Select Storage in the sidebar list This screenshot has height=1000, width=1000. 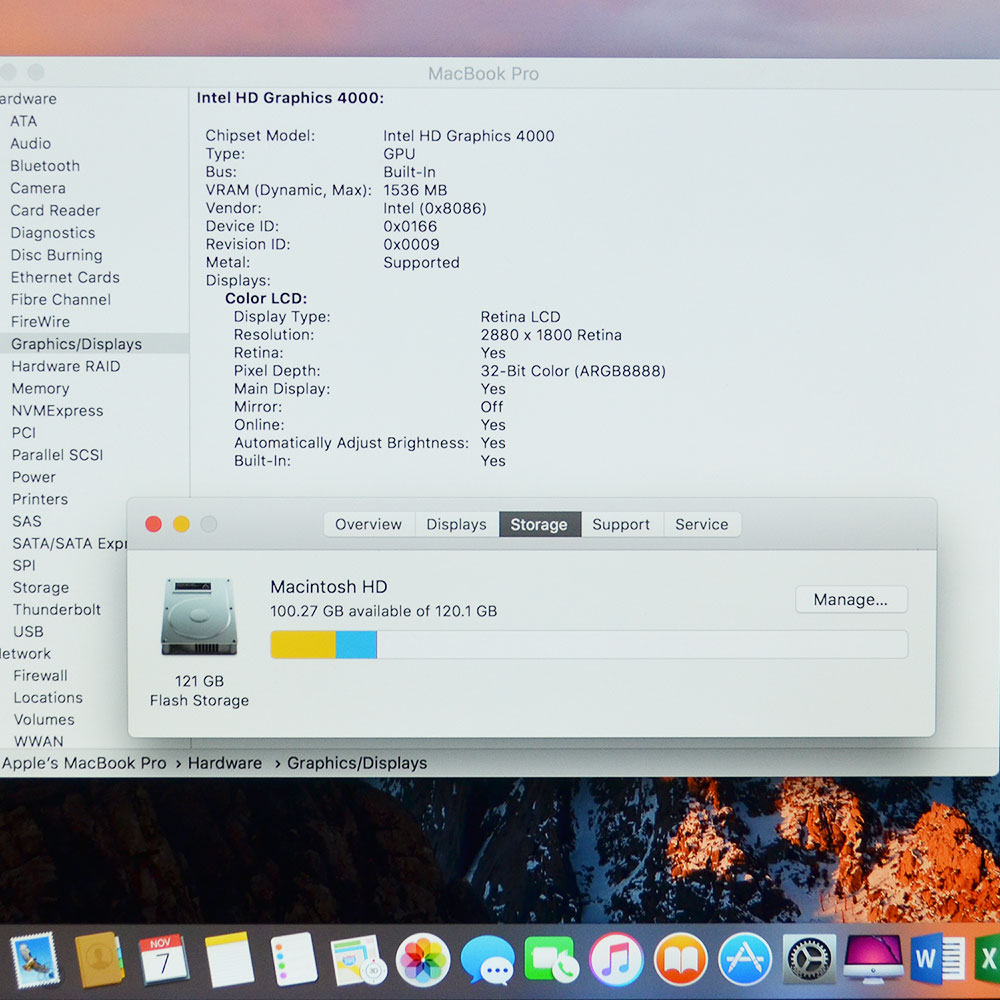click(x=41, y=588)
